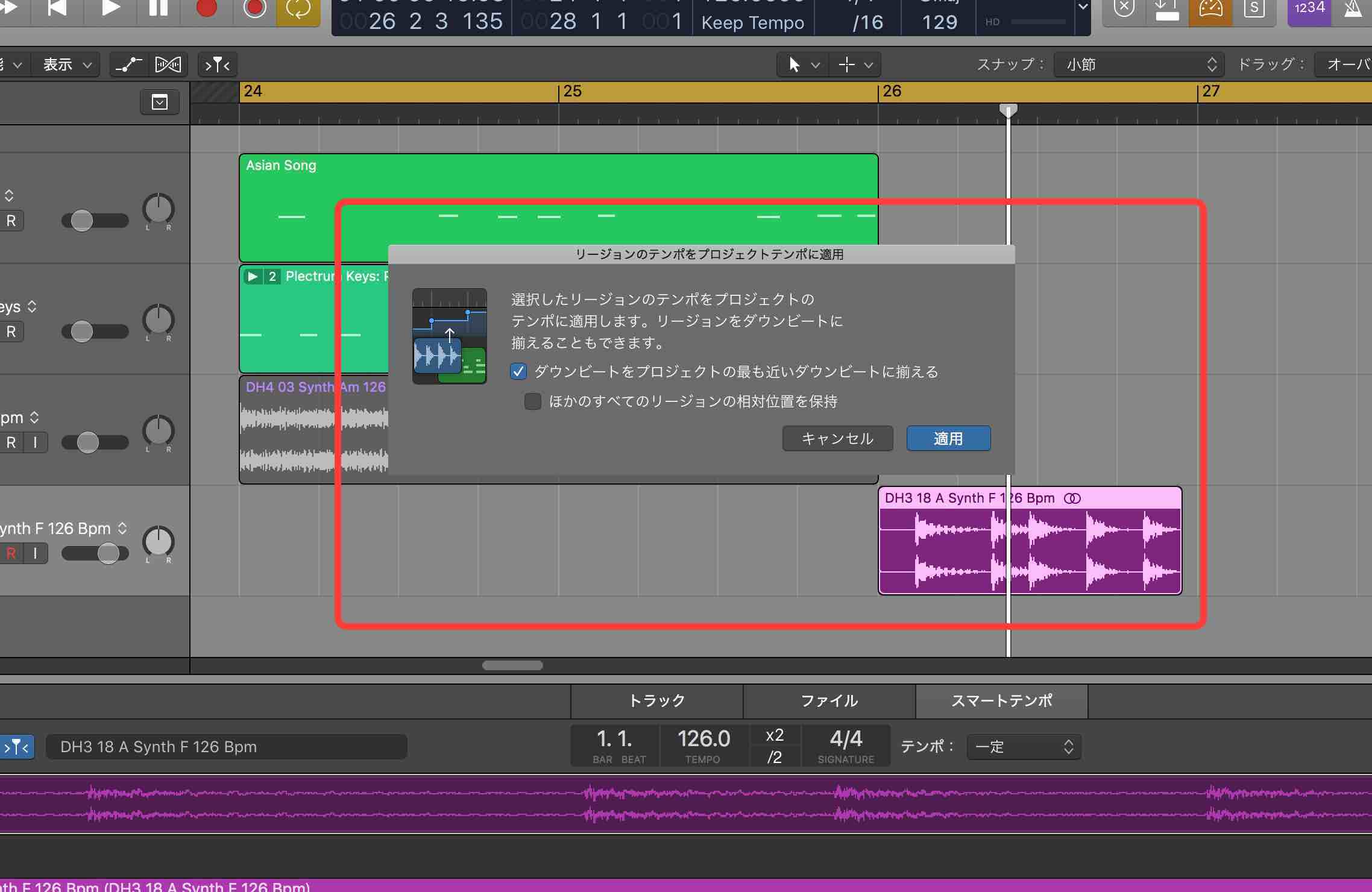Screen dimensions: 1372x892
Task: Toggle record enable on Synth F 126 Bpm track
Action: [x=11, y=553]
